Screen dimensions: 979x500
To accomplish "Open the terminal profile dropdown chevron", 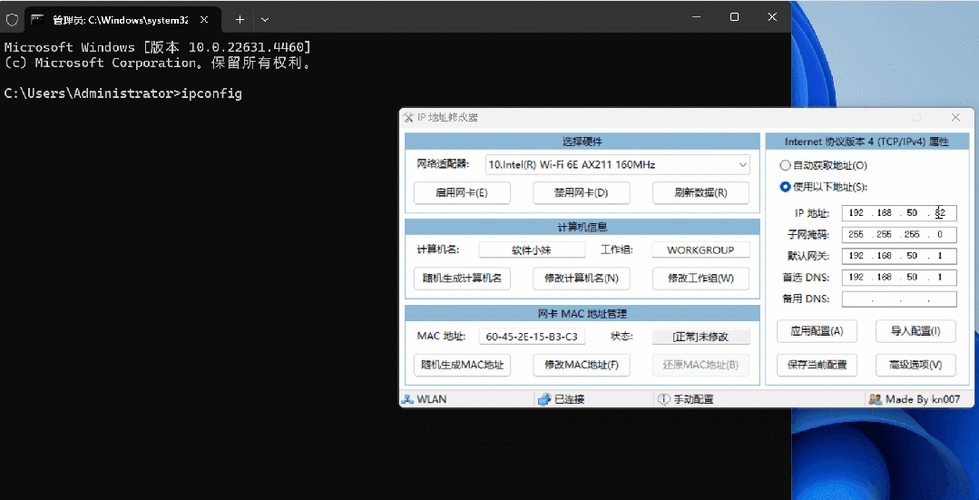I will pos(265,19).
